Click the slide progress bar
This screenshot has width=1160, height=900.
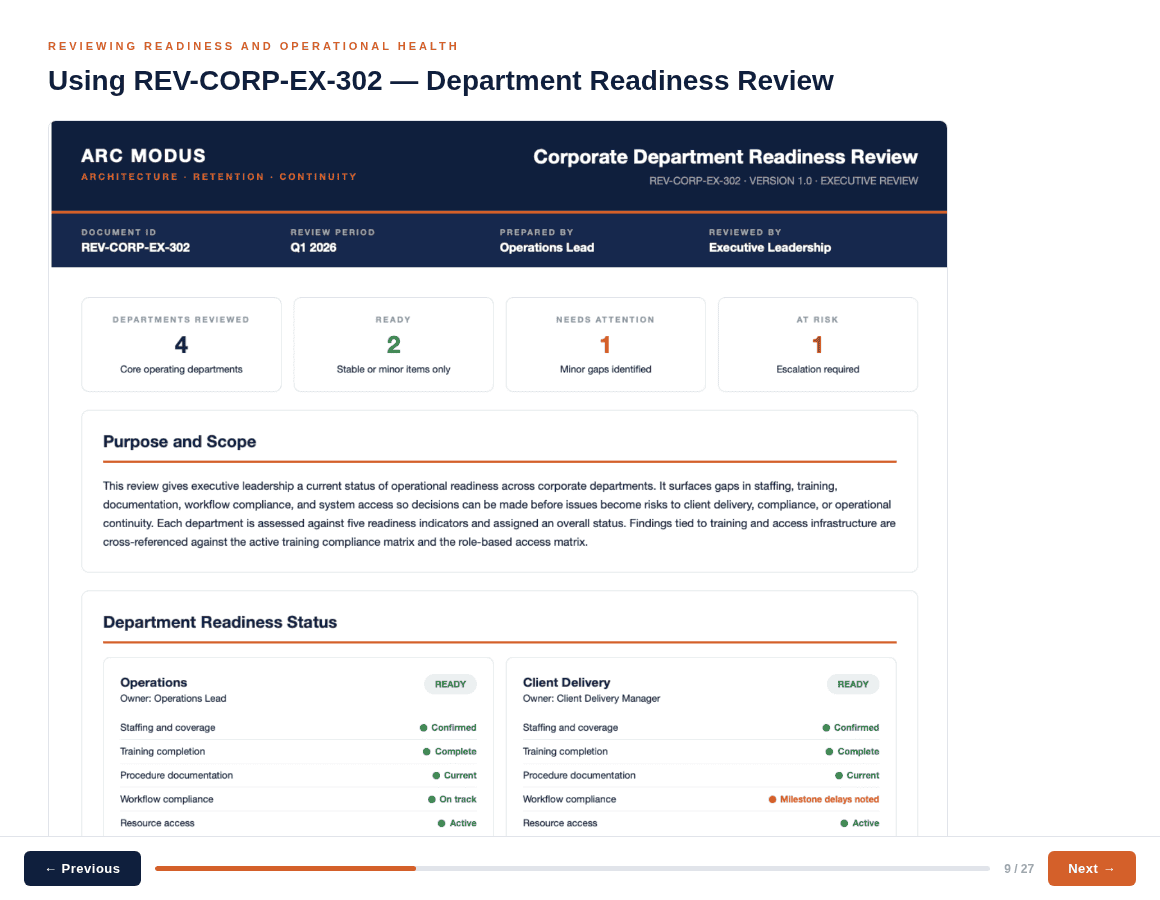[572, 868]
